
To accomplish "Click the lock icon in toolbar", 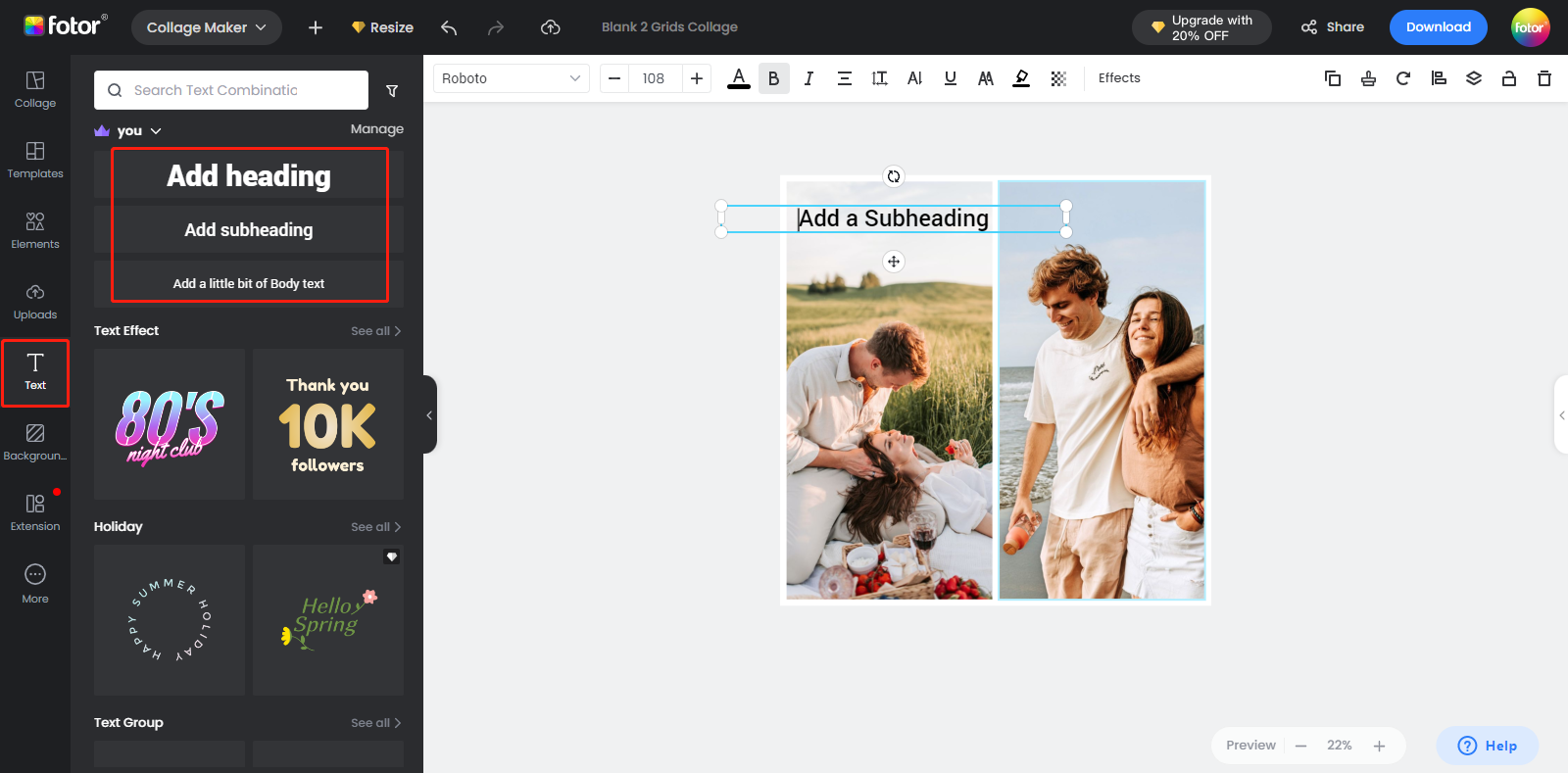I will tap(1508, 78).
